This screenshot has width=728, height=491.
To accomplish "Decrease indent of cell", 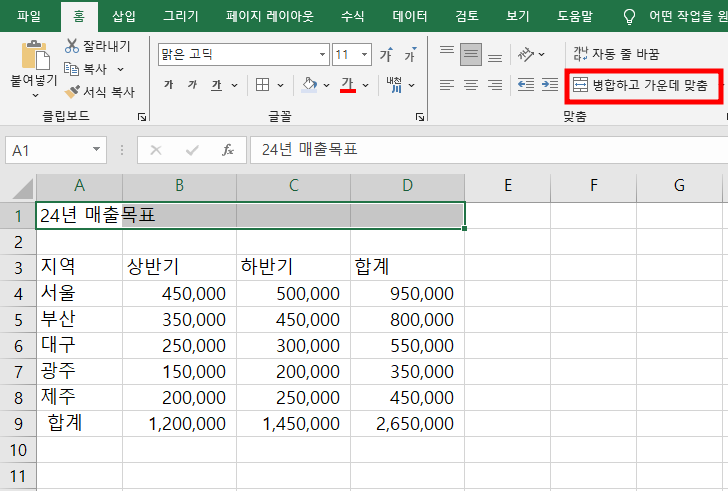I will (x=526, y=85).
